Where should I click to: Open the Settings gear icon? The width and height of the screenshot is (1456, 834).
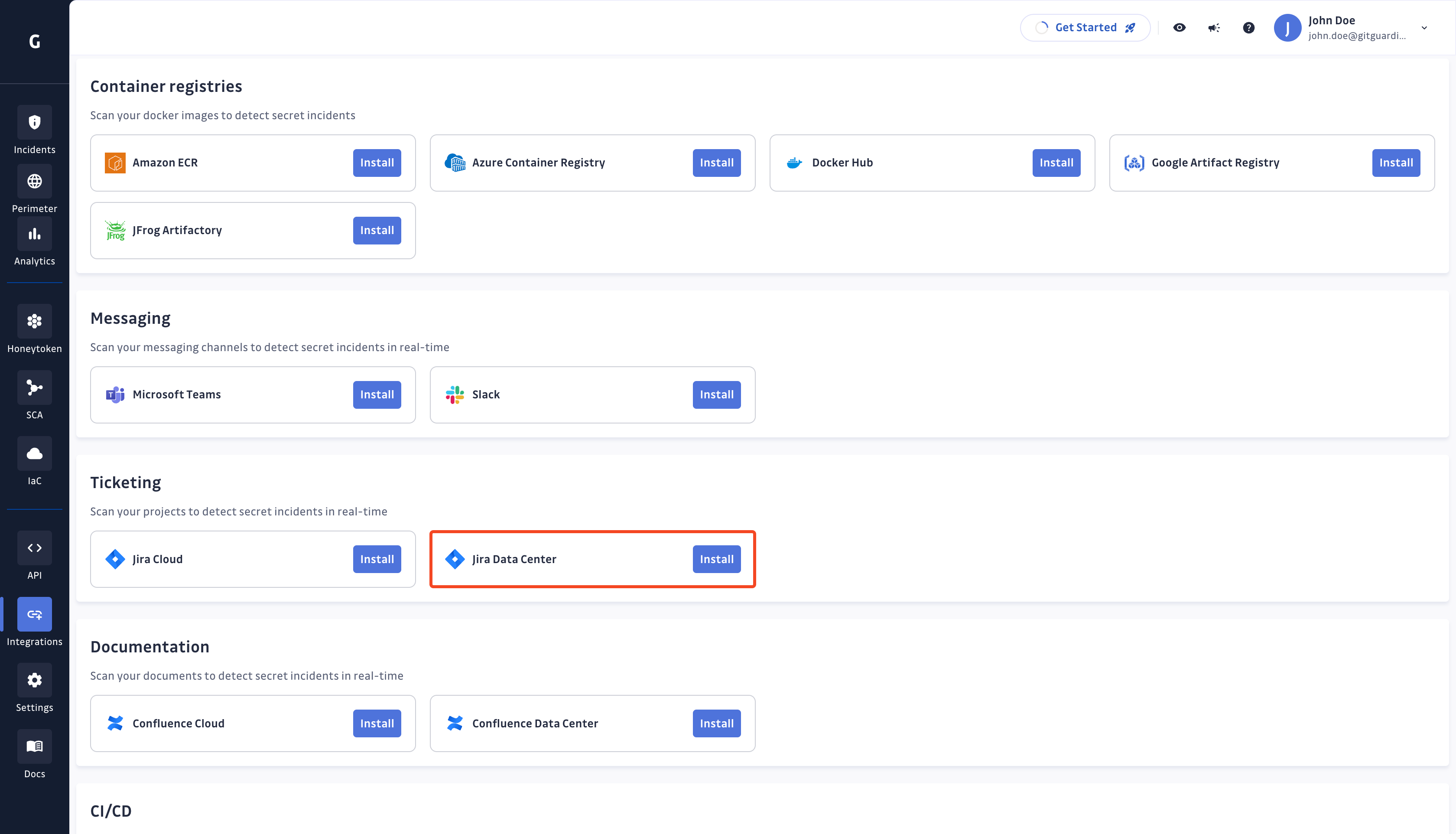tap(34, 680)
